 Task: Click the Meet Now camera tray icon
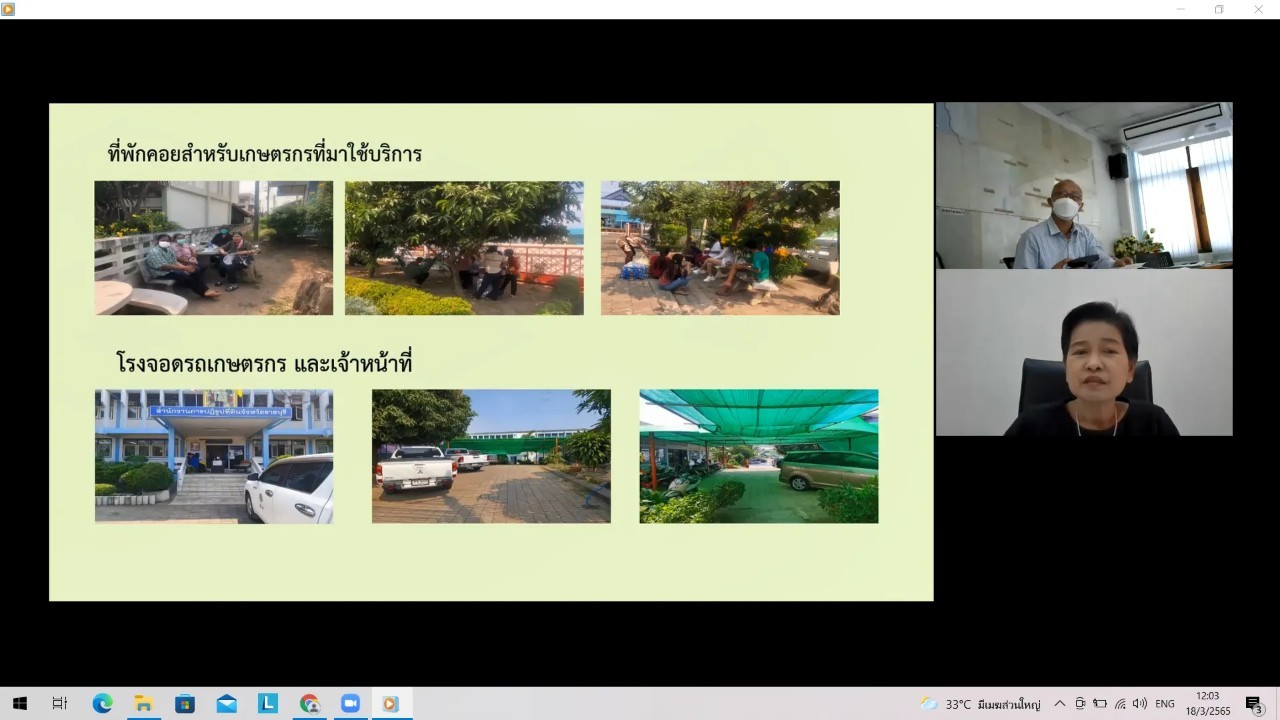pos(1080,704)
